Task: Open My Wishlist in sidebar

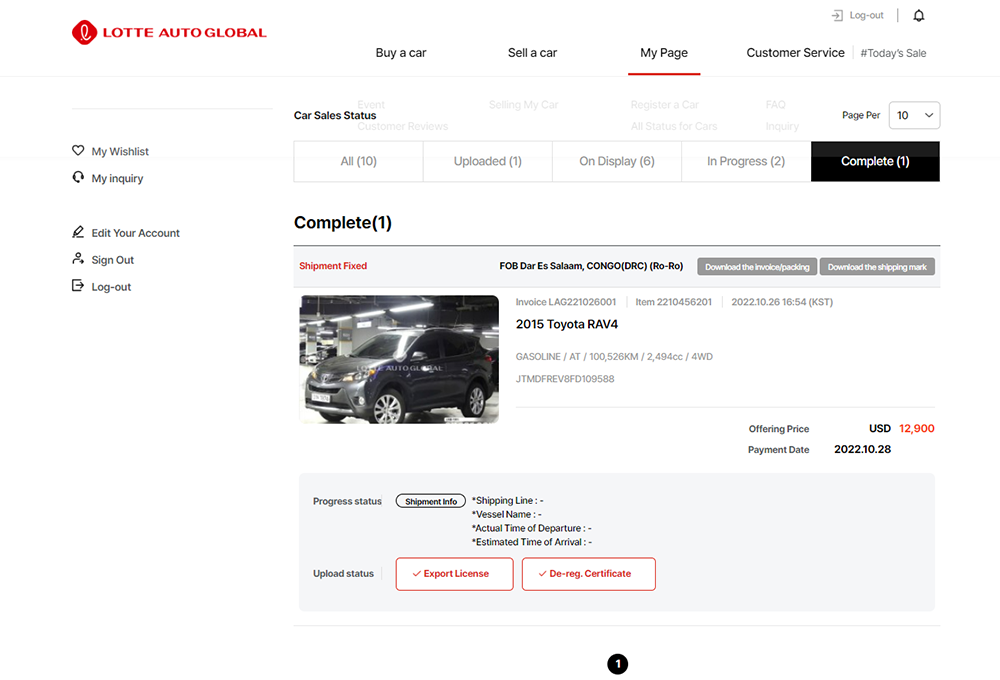Action: [x=120, y=151]
